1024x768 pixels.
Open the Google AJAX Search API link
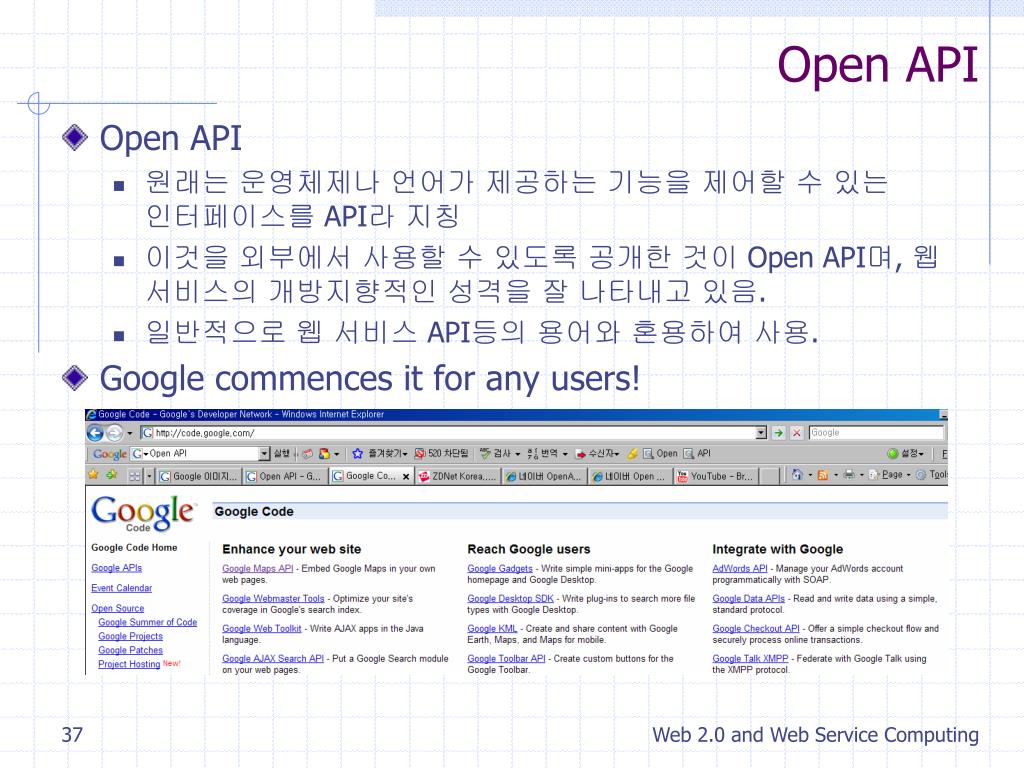coord(273,659)
